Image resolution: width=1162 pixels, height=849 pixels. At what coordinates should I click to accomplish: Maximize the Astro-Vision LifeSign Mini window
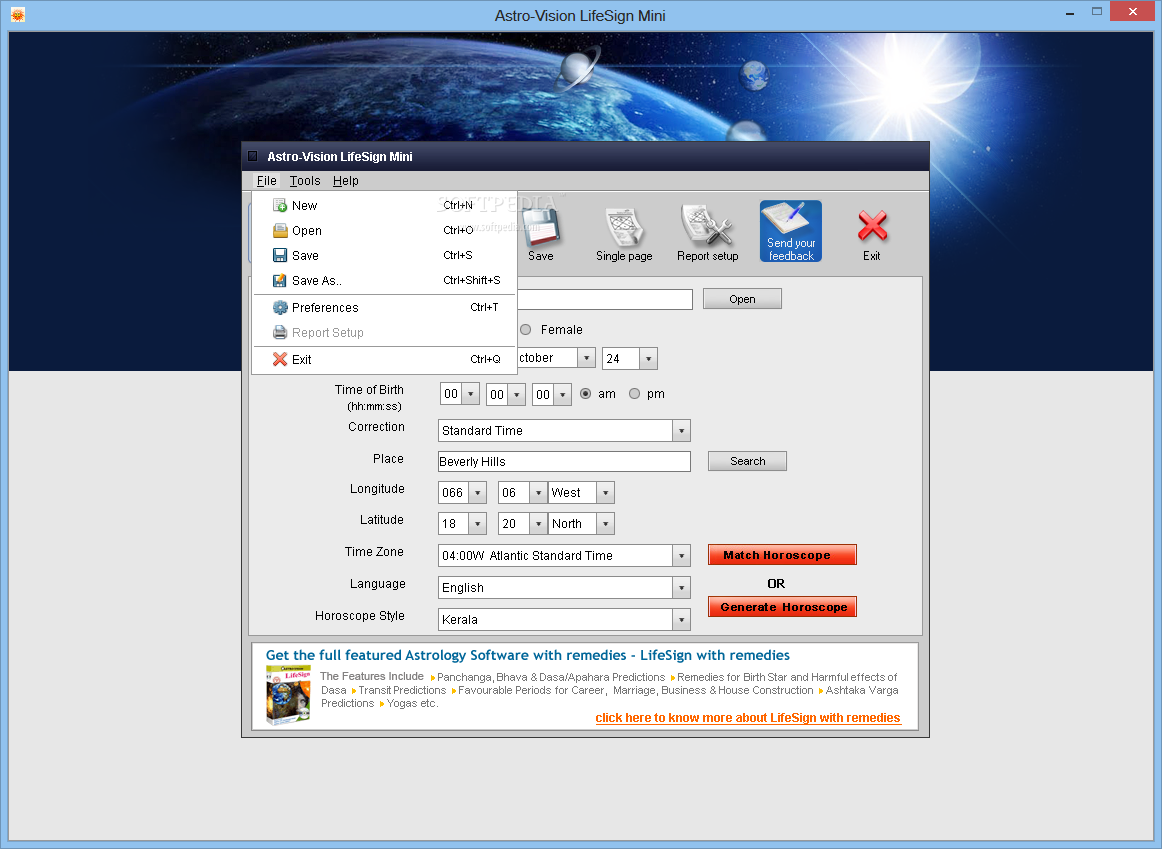pos(1097,11)
